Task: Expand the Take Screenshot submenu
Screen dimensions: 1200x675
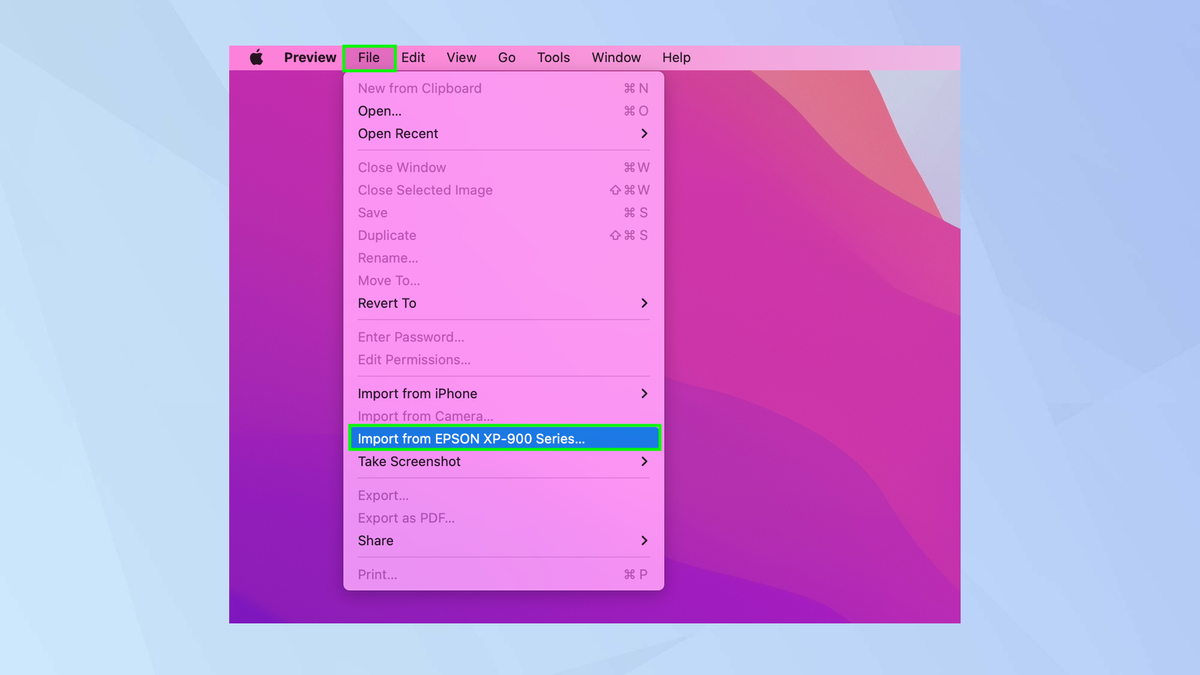Action: tap(409, 461)
